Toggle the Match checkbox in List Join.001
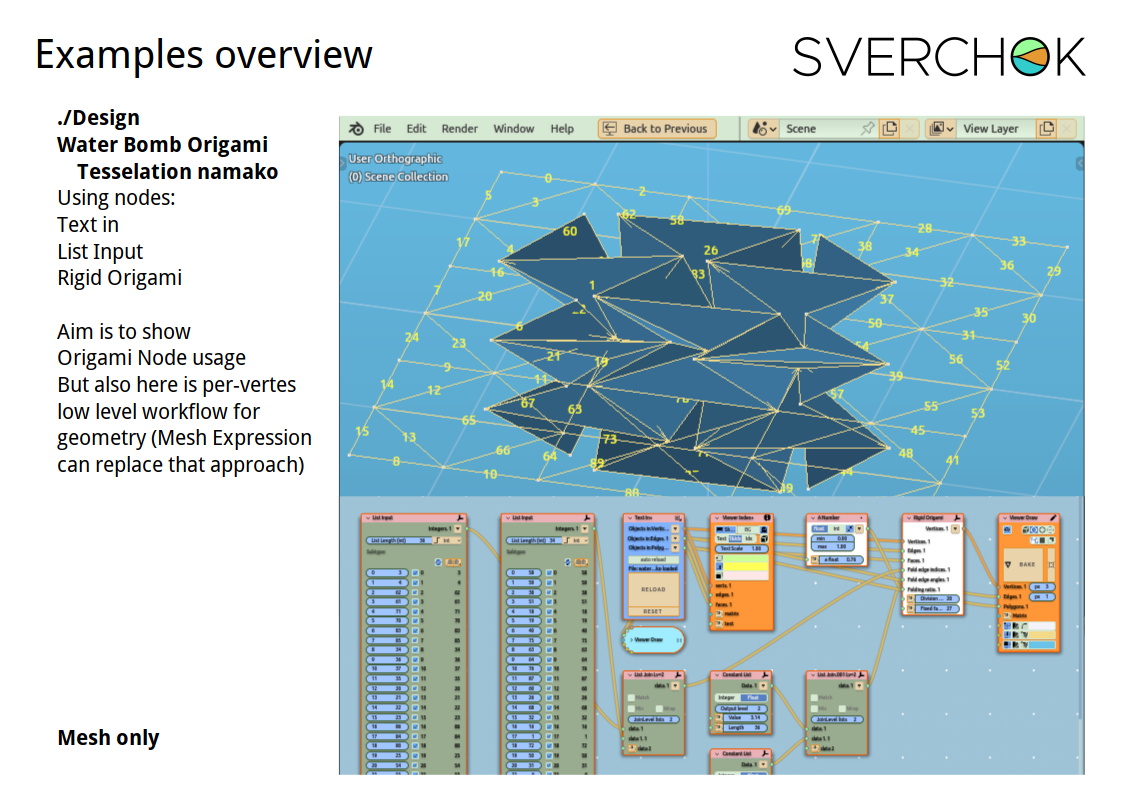Screen dimensions: 1123x794 coord(815,698)
